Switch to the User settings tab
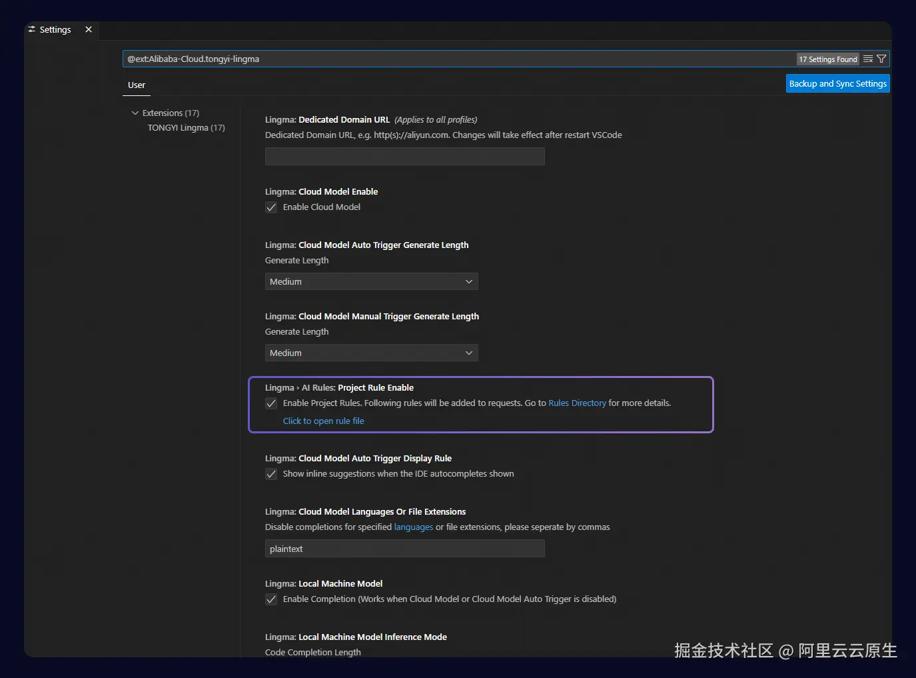The image size is (916, 678). [137, 85]
